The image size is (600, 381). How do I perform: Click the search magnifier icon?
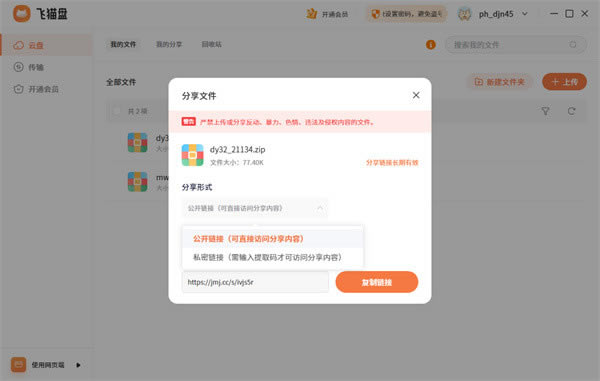572,45
